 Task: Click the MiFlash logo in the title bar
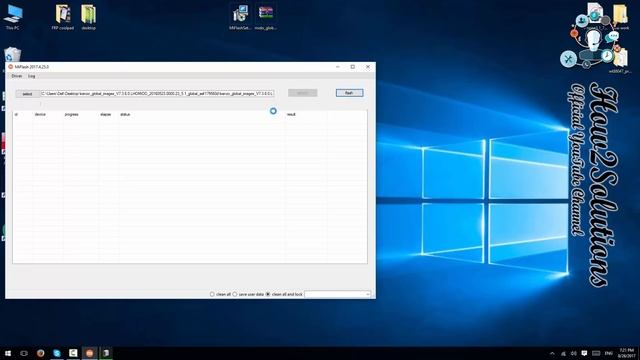[x=11, y=67]
